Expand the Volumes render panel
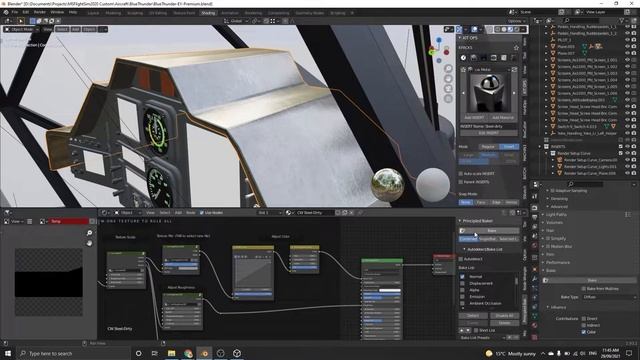 (554, 222)
